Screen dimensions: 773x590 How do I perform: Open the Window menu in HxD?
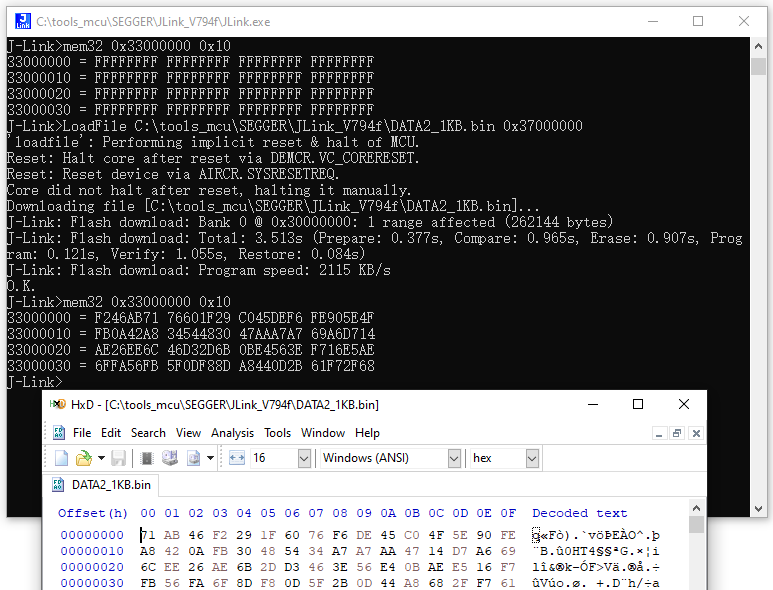pyautogui.click(x=323, y=433)
